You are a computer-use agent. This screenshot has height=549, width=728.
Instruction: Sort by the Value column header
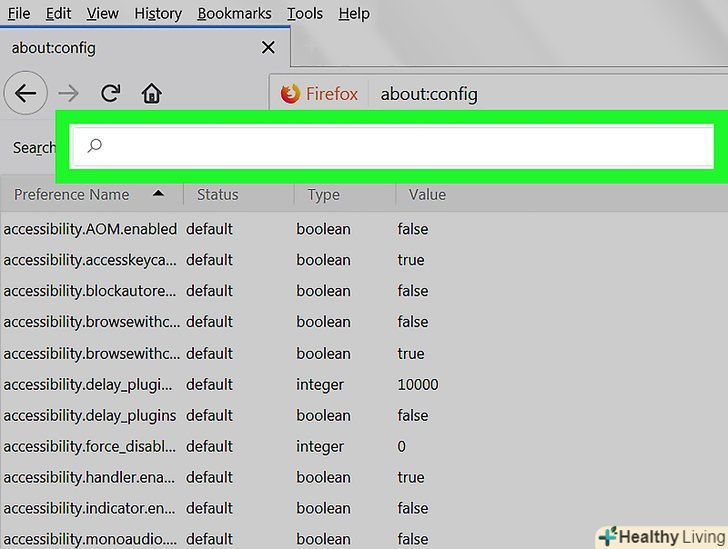pos(427,195)
